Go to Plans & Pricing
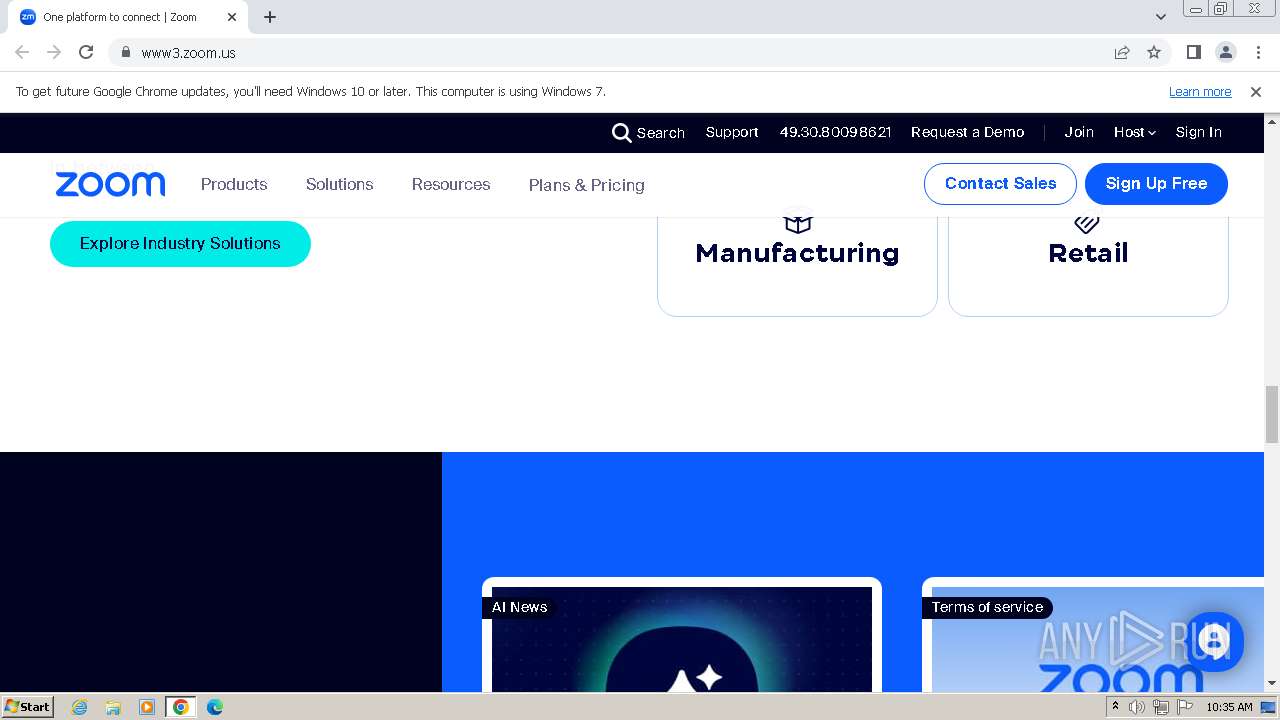The width and height of the screenshot is (1280, 720). pos(586,185)
